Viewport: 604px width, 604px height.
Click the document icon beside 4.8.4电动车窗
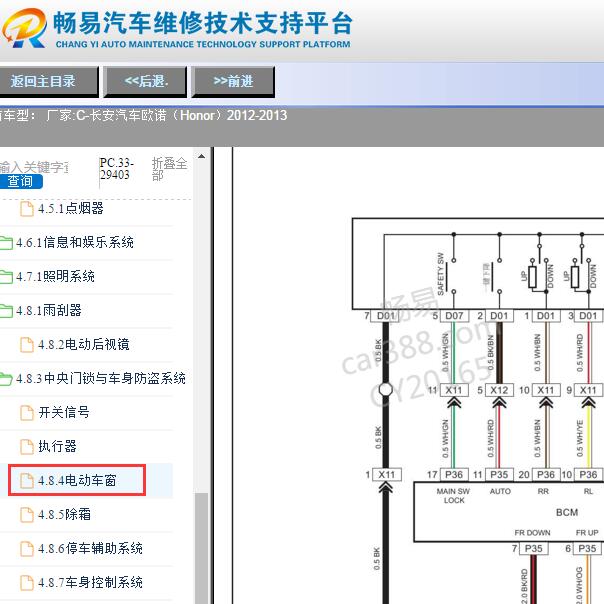tap(27, 481)
